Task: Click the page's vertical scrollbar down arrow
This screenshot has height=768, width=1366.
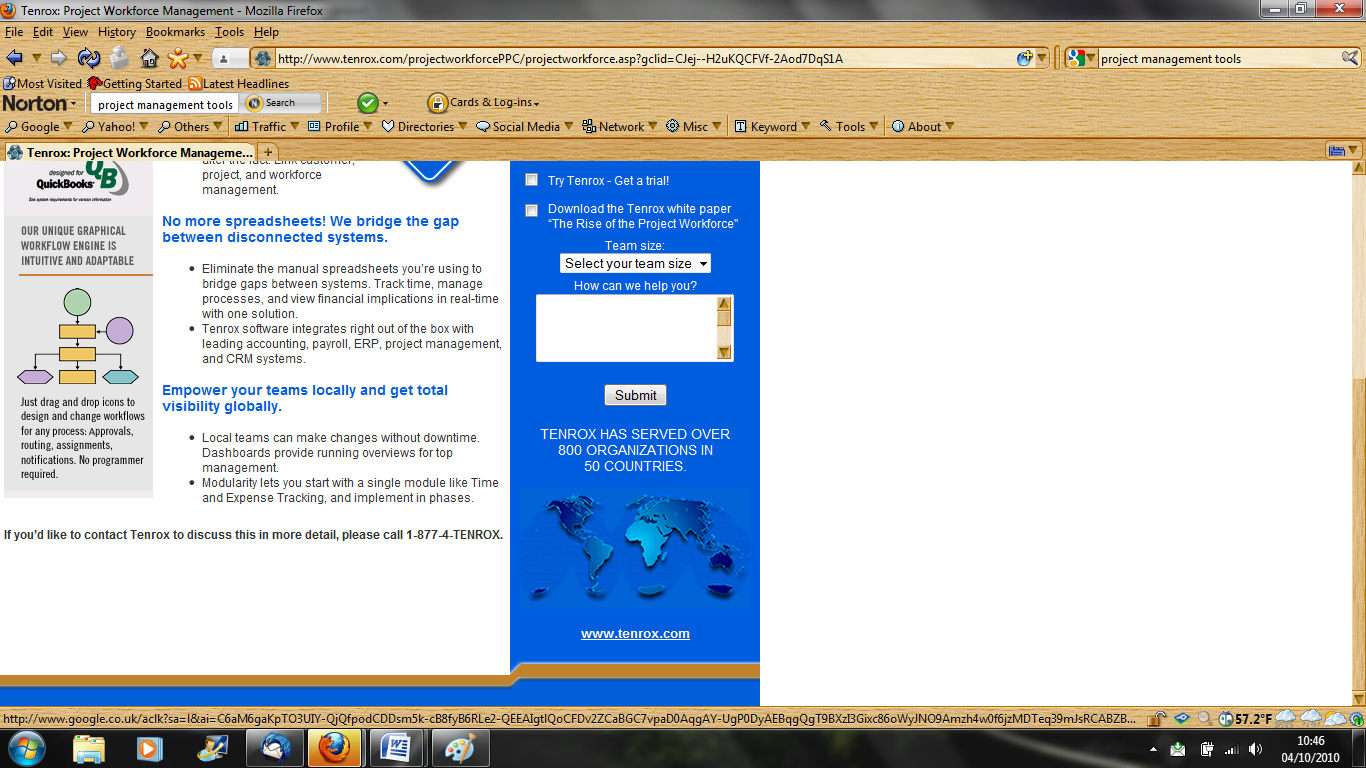Action: [1358, 699]
